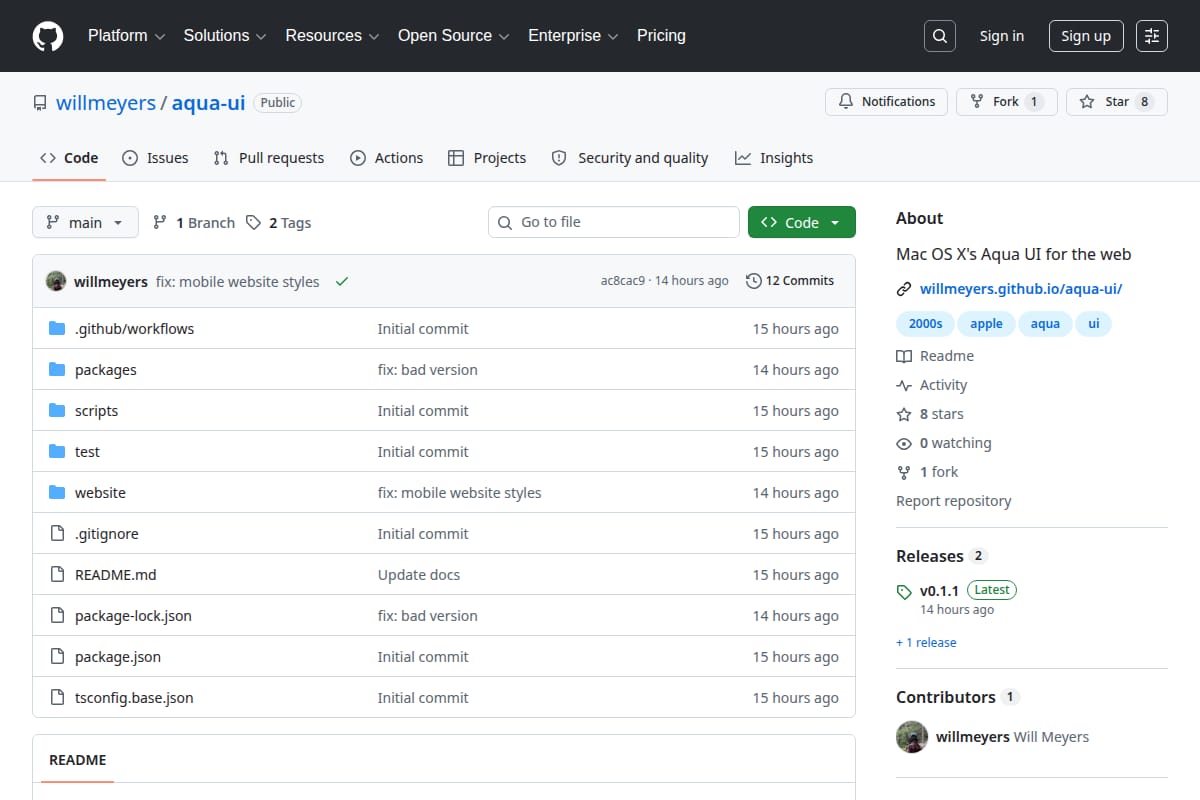
Task: Click the Sign up button
Action: tap(1086, 36)
